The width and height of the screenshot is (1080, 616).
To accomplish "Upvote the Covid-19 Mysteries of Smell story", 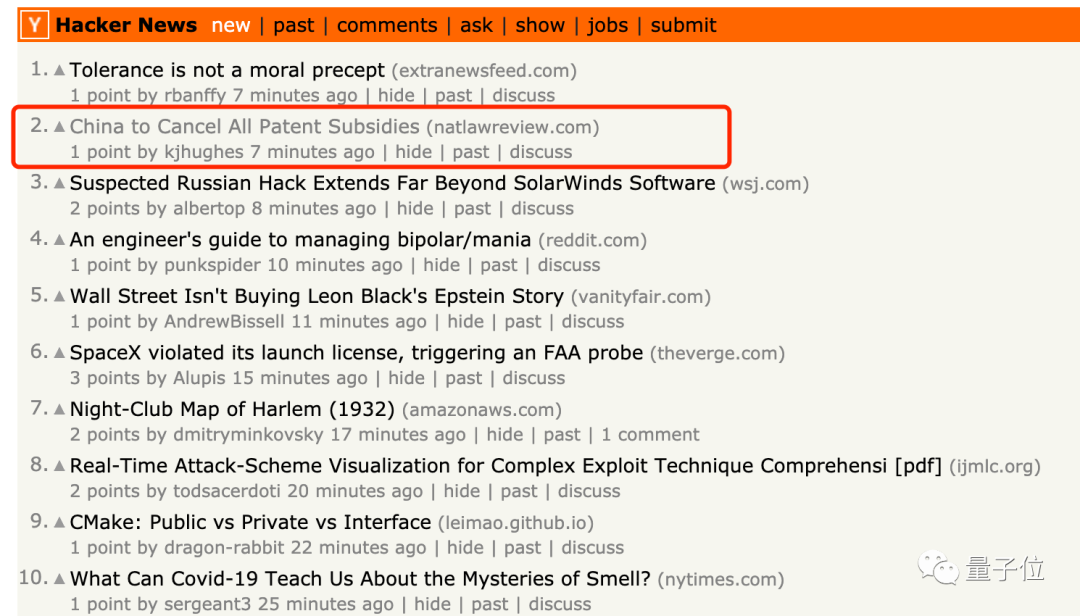I will [59, 578].
